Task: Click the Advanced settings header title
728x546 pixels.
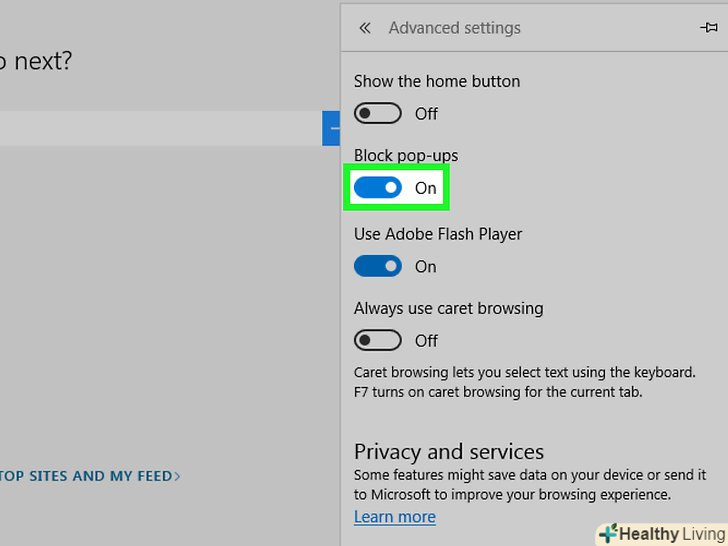Action: click(x=454, y=29)
